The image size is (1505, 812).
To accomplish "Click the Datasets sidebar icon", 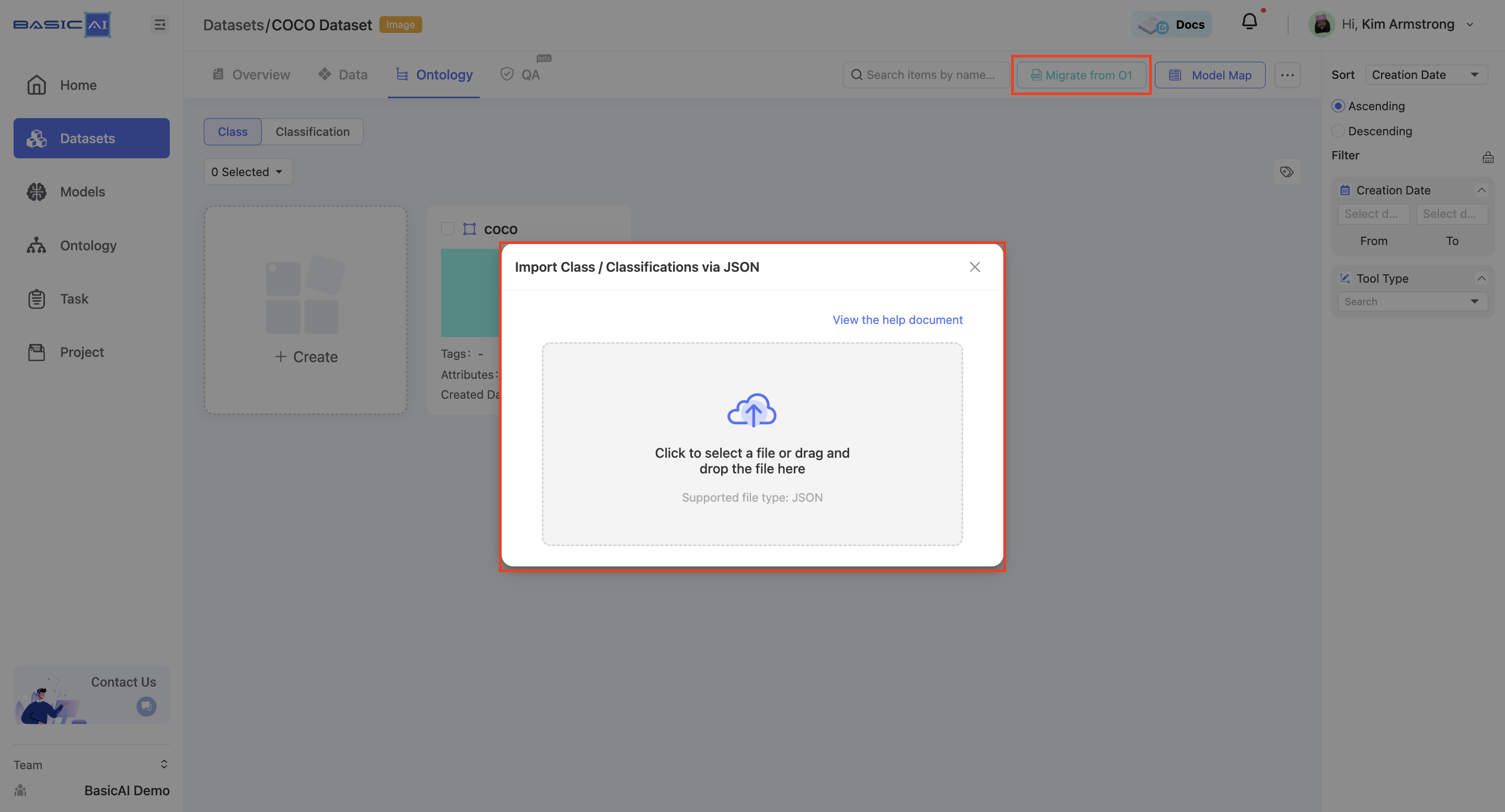I will [x=37, y=138].
